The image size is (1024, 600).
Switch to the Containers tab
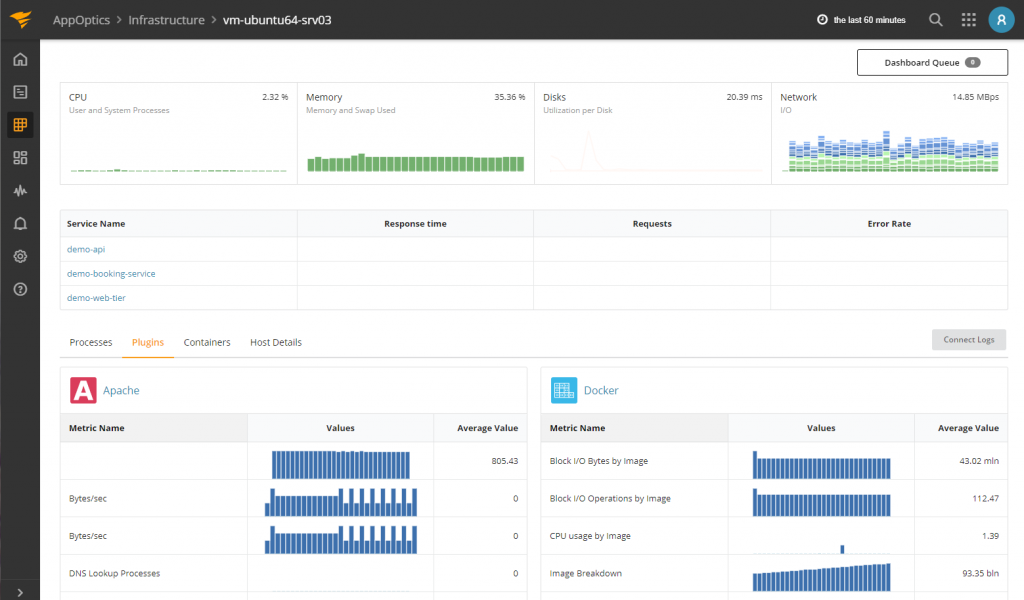tap(207, 343)
